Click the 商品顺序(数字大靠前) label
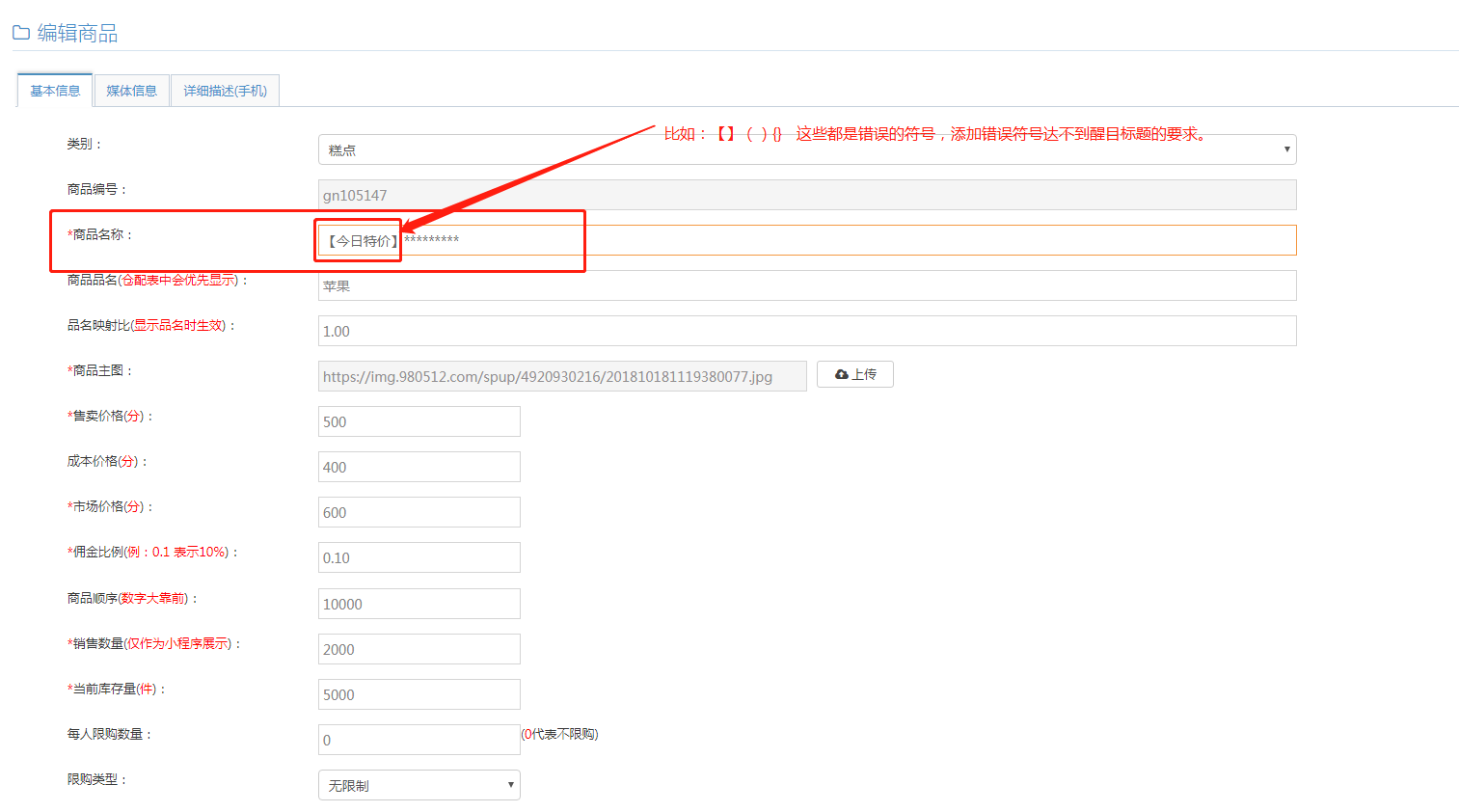Image resolution: width=1459 pixels, height=812 pixels. coord(132,598)
